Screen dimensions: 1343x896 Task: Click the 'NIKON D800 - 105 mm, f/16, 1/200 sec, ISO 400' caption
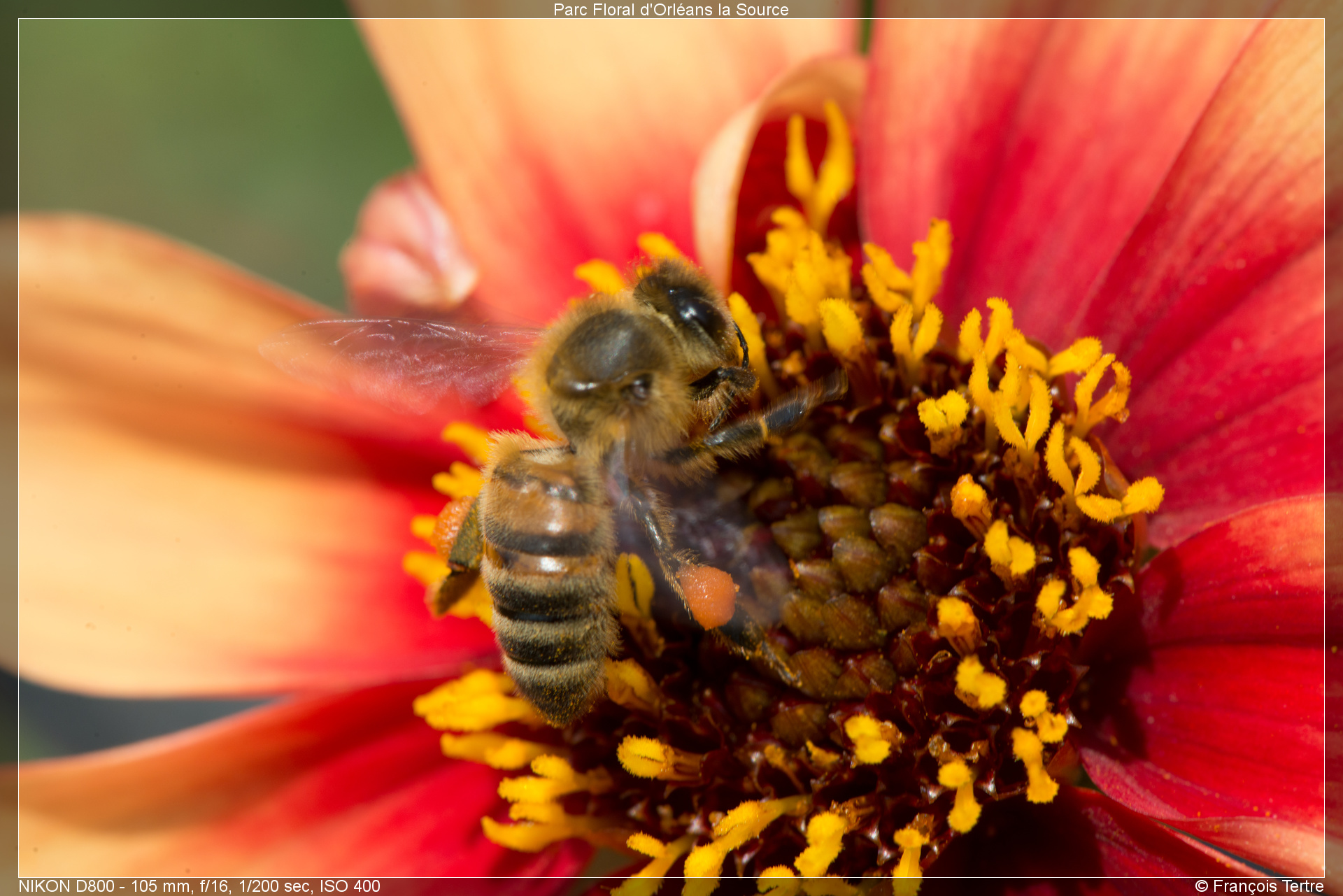coord(199,886)
